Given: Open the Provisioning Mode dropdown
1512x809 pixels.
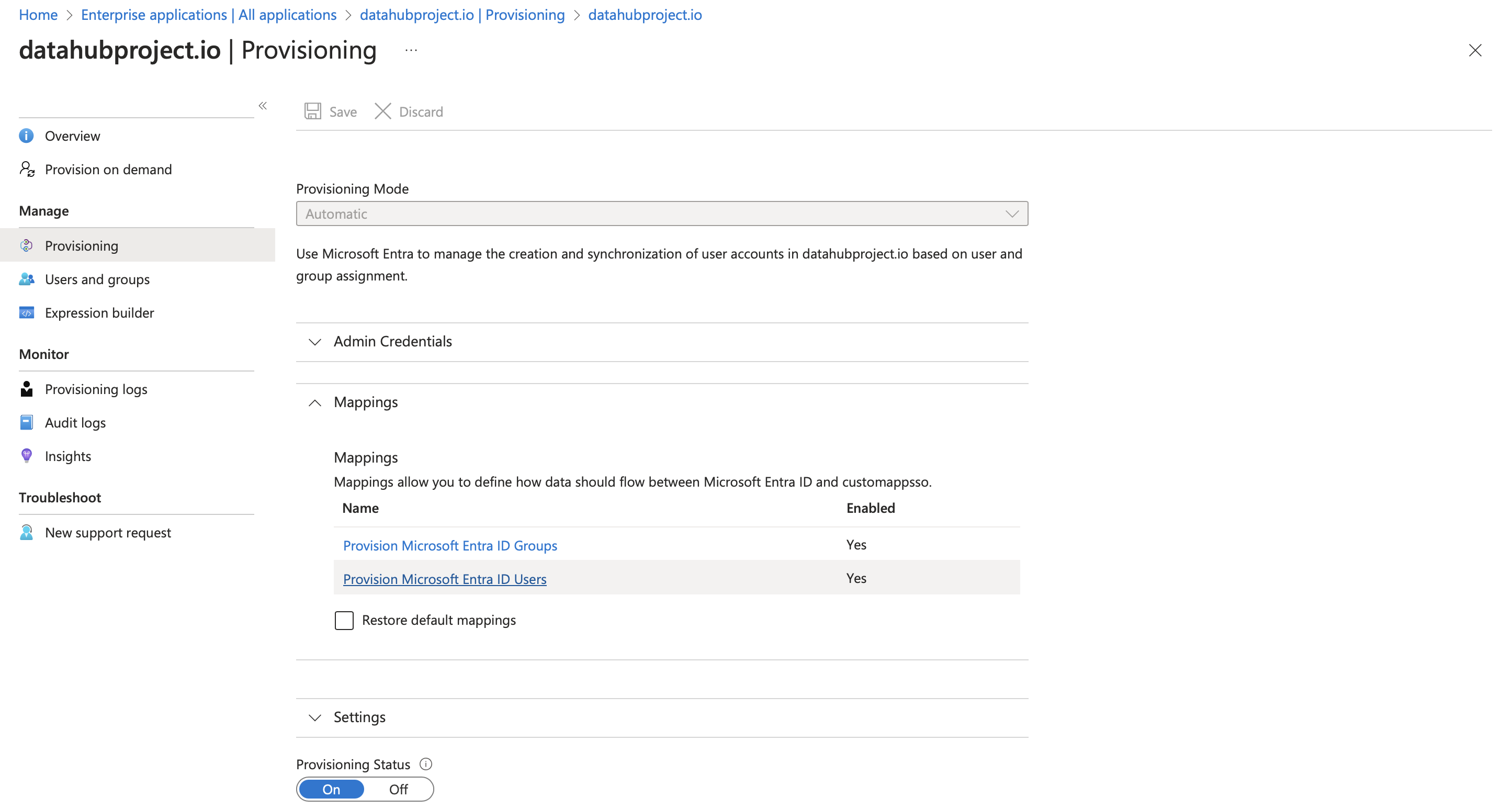Looking at the screenshot, I should pos(661,214).
